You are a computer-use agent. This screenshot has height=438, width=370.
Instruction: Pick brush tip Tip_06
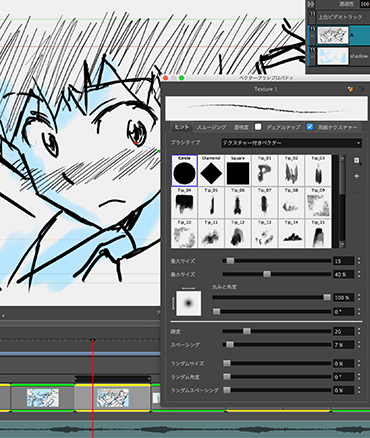pos(238,202)
